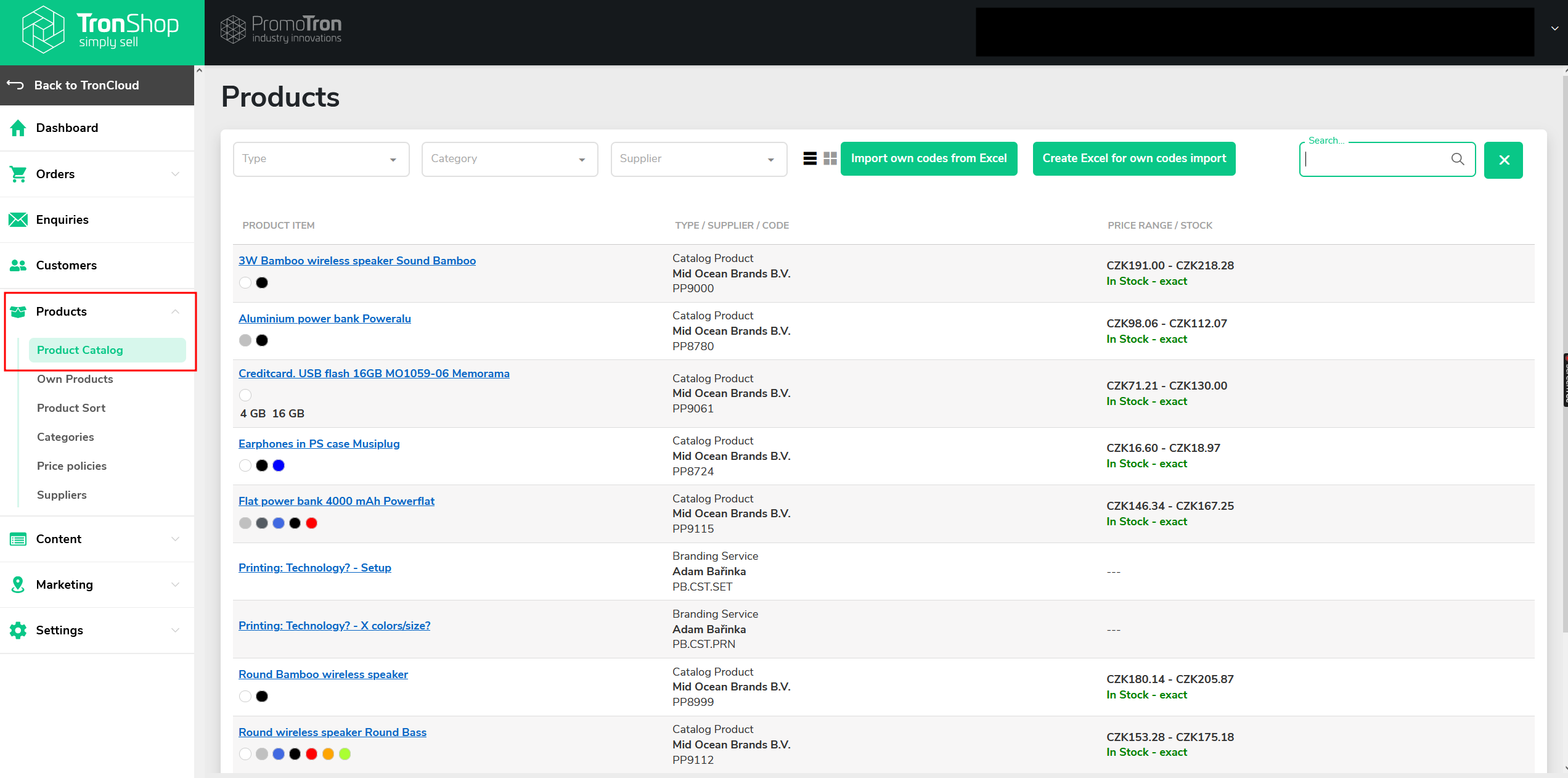Click price range CZK98.06 - CZK112.07

1166,324
